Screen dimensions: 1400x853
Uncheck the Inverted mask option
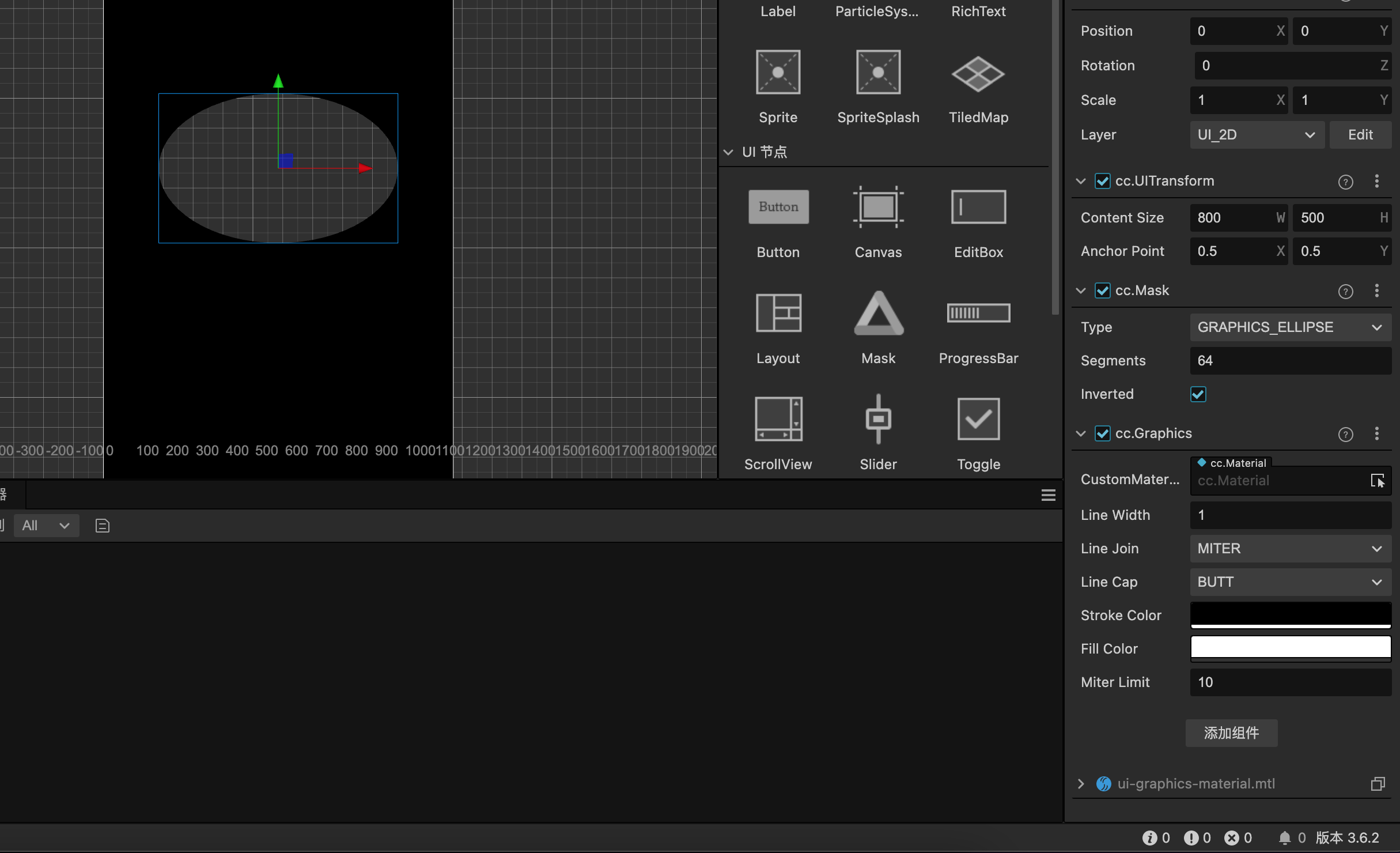1198,394
